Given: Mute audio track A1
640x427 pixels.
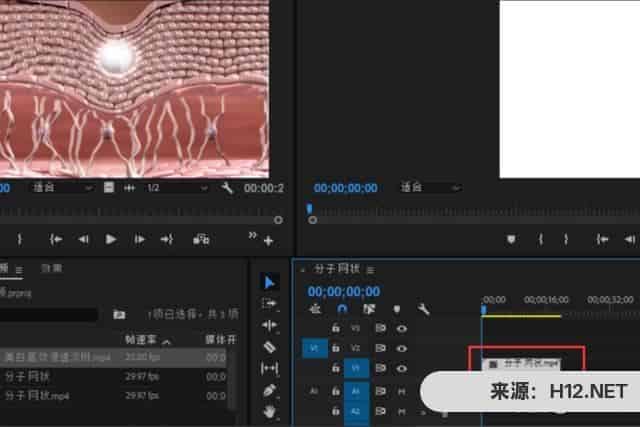Looking at the screenshot, I should [402, 391].
